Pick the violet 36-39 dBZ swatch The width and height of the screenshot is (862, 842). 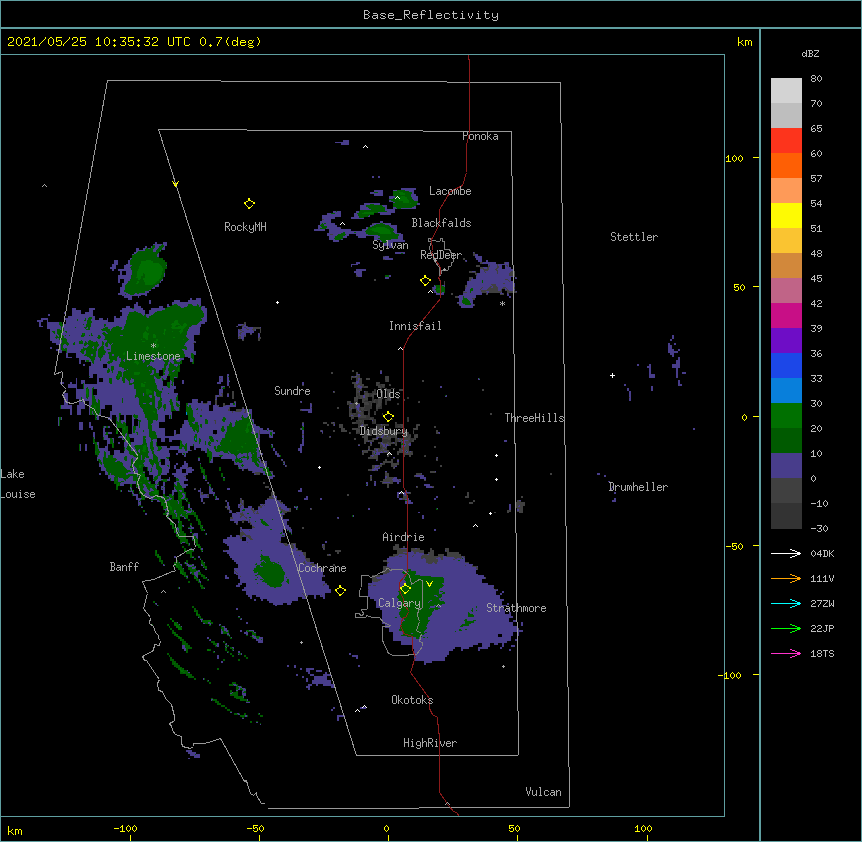(x=786, y=341)
